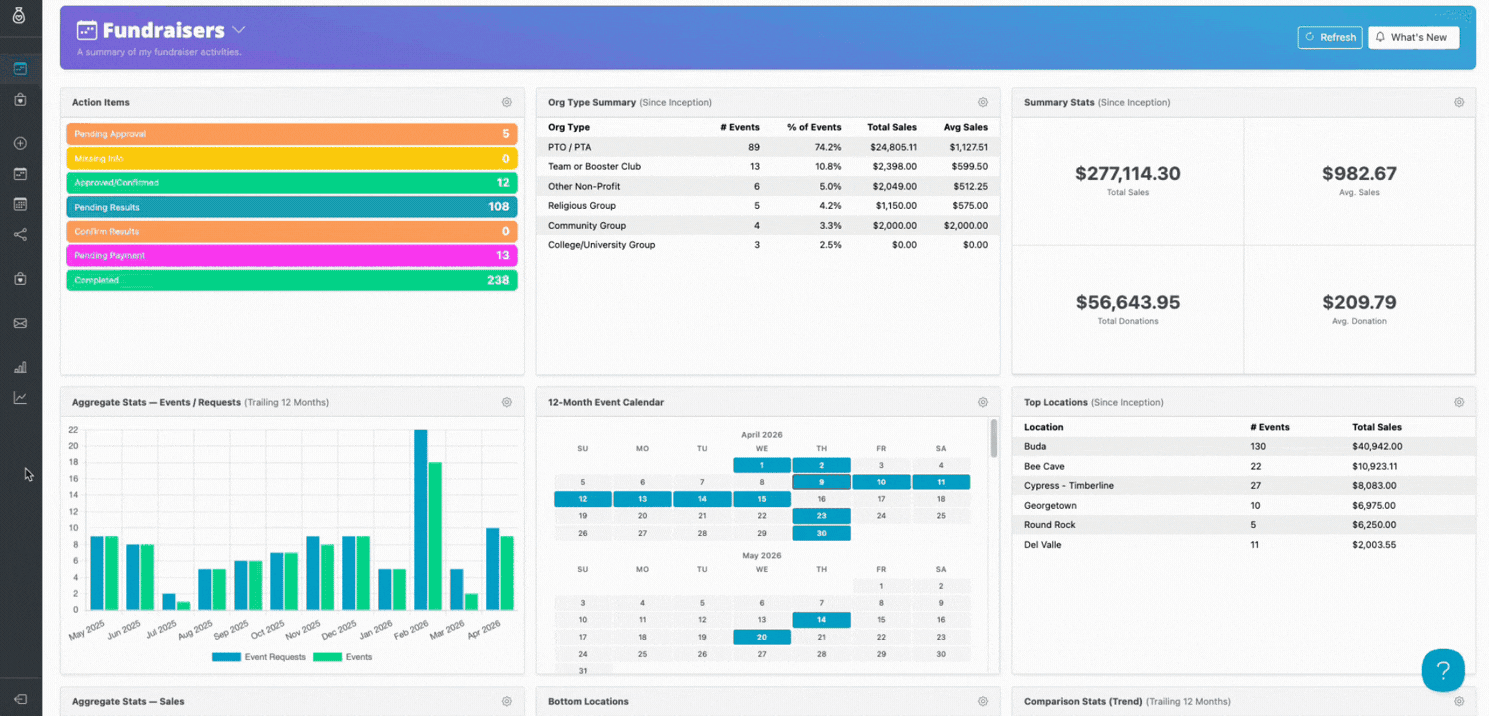Open Action Items panel gear settings
Screen dimensions: 1489x716
coord(507,102)
